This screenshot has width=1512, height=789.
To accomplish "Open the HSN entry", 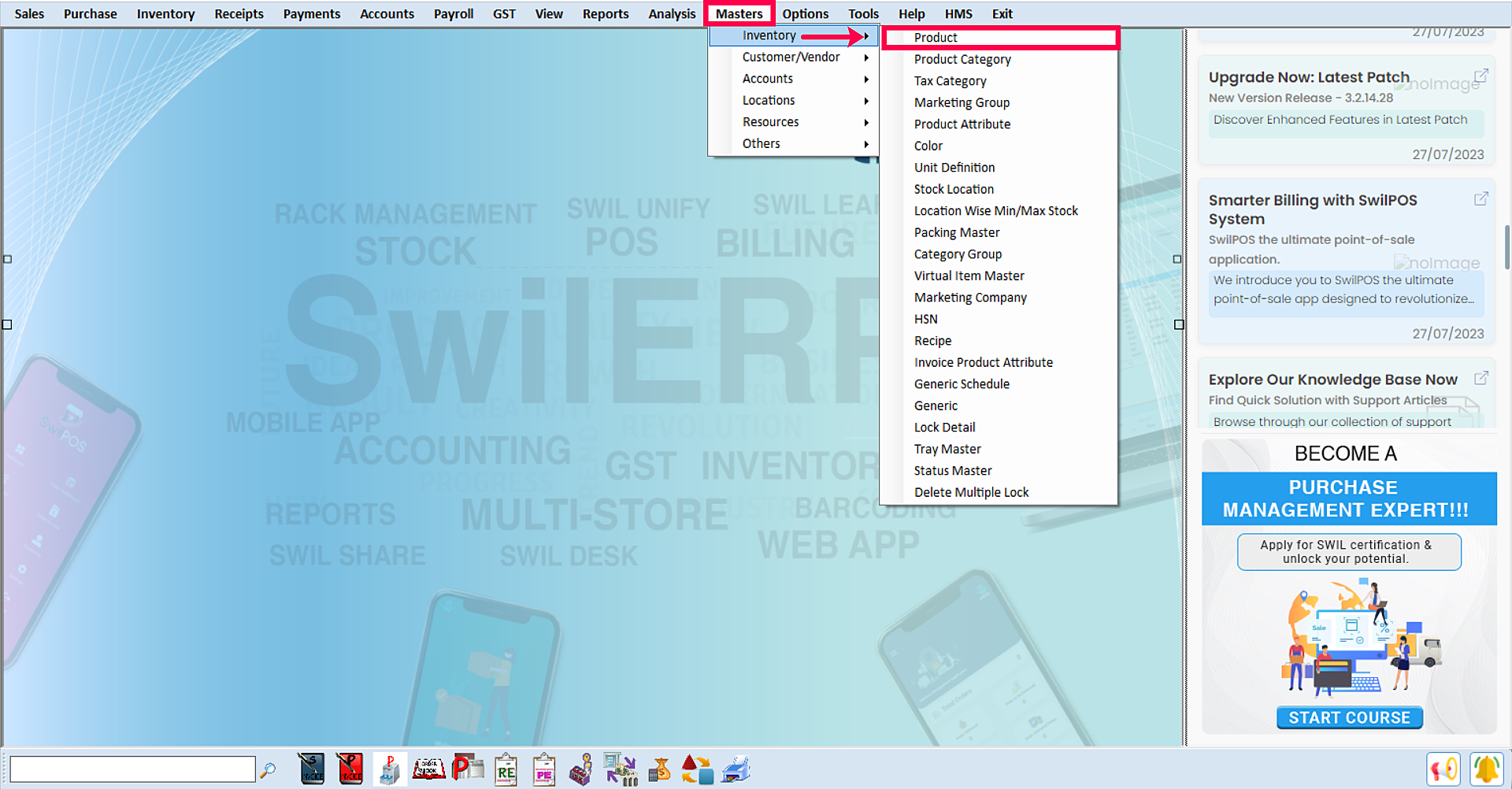I will coord(999,319).
